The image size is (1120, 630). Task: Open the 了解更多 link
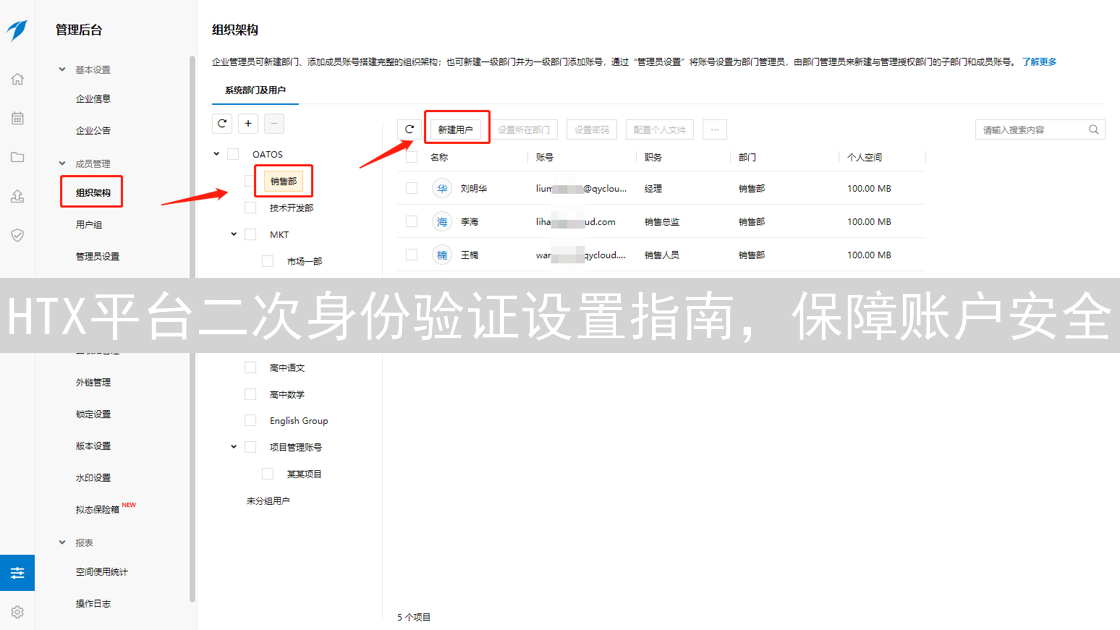(1039, 62)
